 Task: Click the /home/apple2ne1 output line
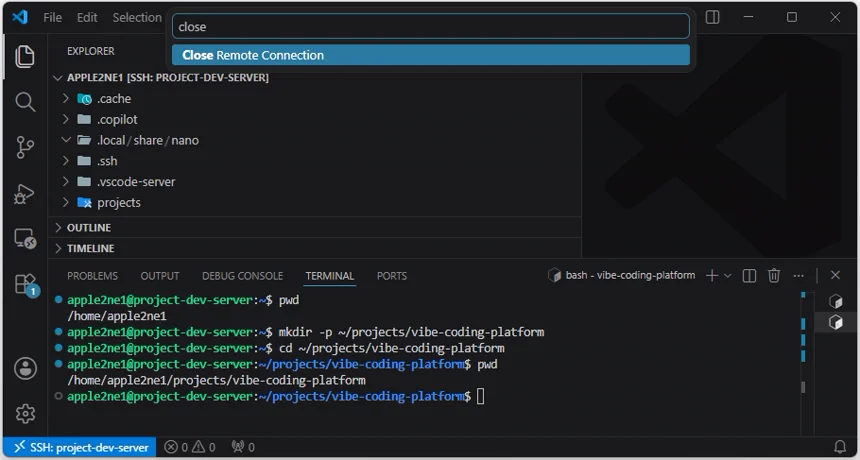[x=116, y=316]
